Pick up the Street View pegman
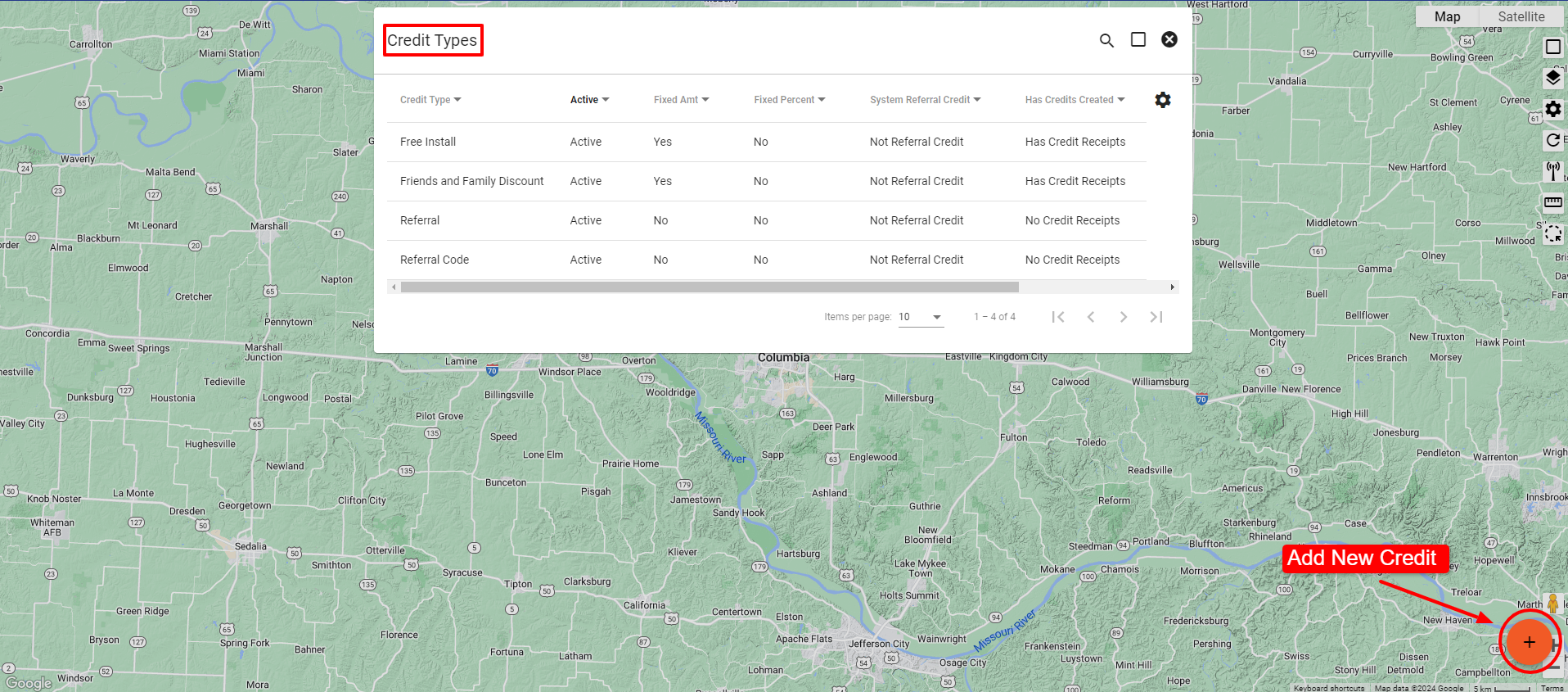 (x=1552, y=604)
